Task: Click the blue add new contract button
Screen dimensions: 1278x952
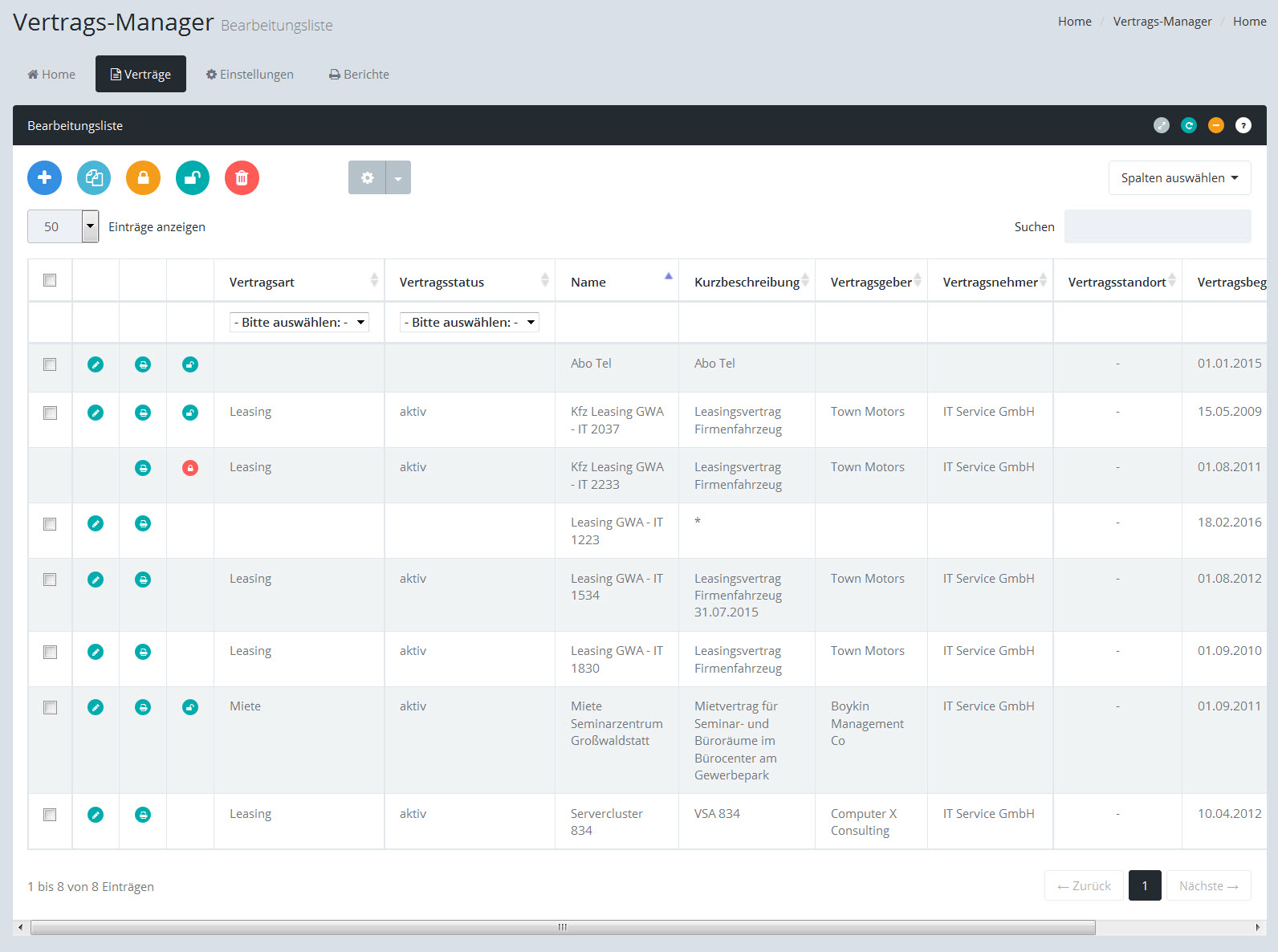Action: pos(45,177)
